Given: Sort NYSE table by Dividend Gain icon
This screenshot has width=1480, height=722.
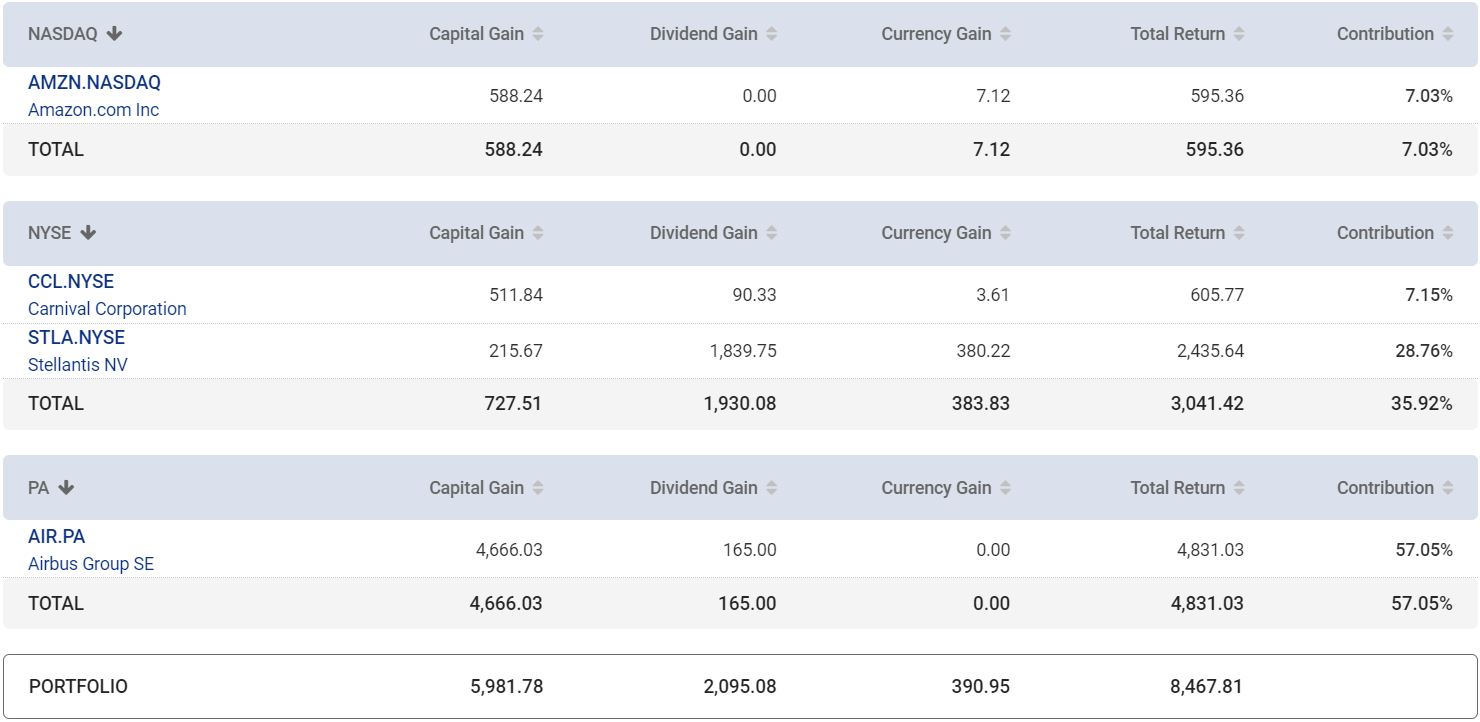Looking at the screenshot, I should [x=771, y=233].
